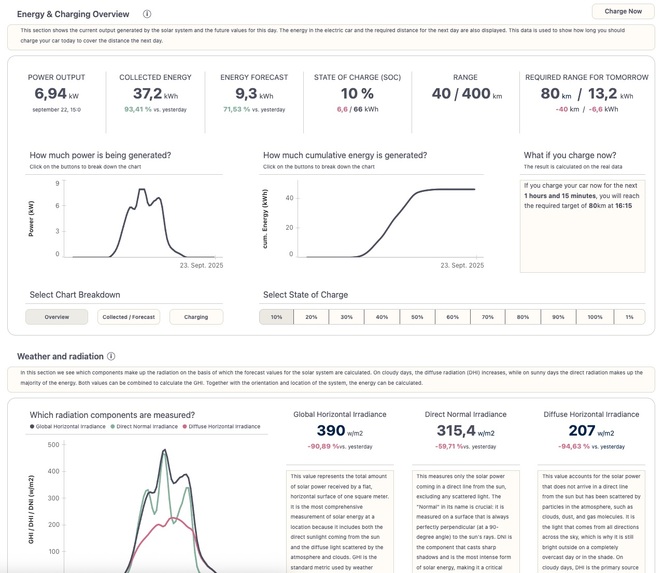Choose the 1% state of charge option
Screen dimensions: 664x573
pos(630,317)
